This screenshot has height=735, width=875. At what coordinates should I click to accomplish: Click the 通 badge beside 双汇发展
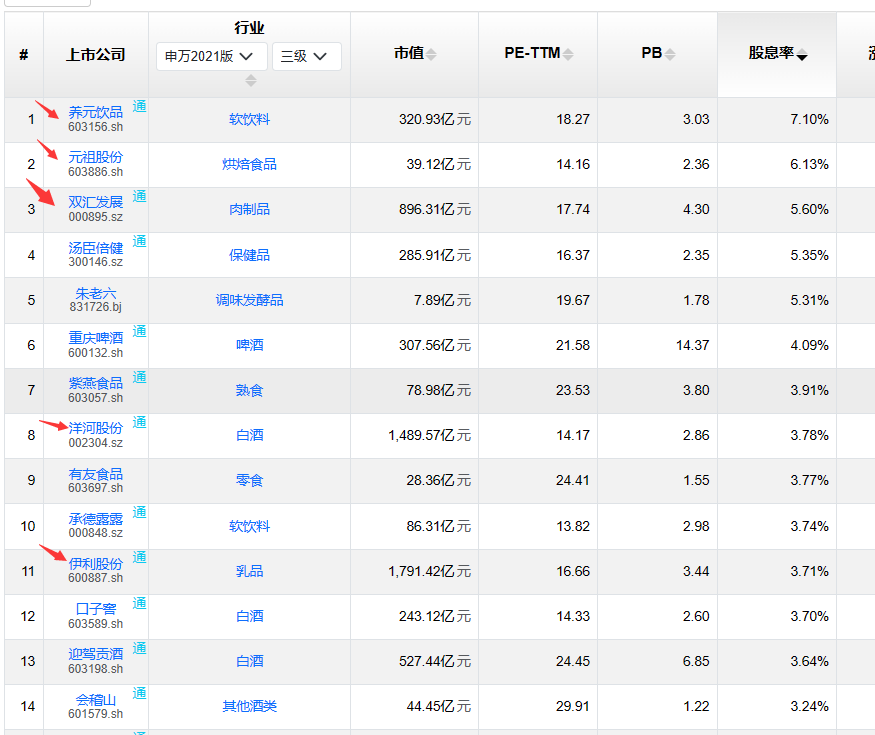140,196
